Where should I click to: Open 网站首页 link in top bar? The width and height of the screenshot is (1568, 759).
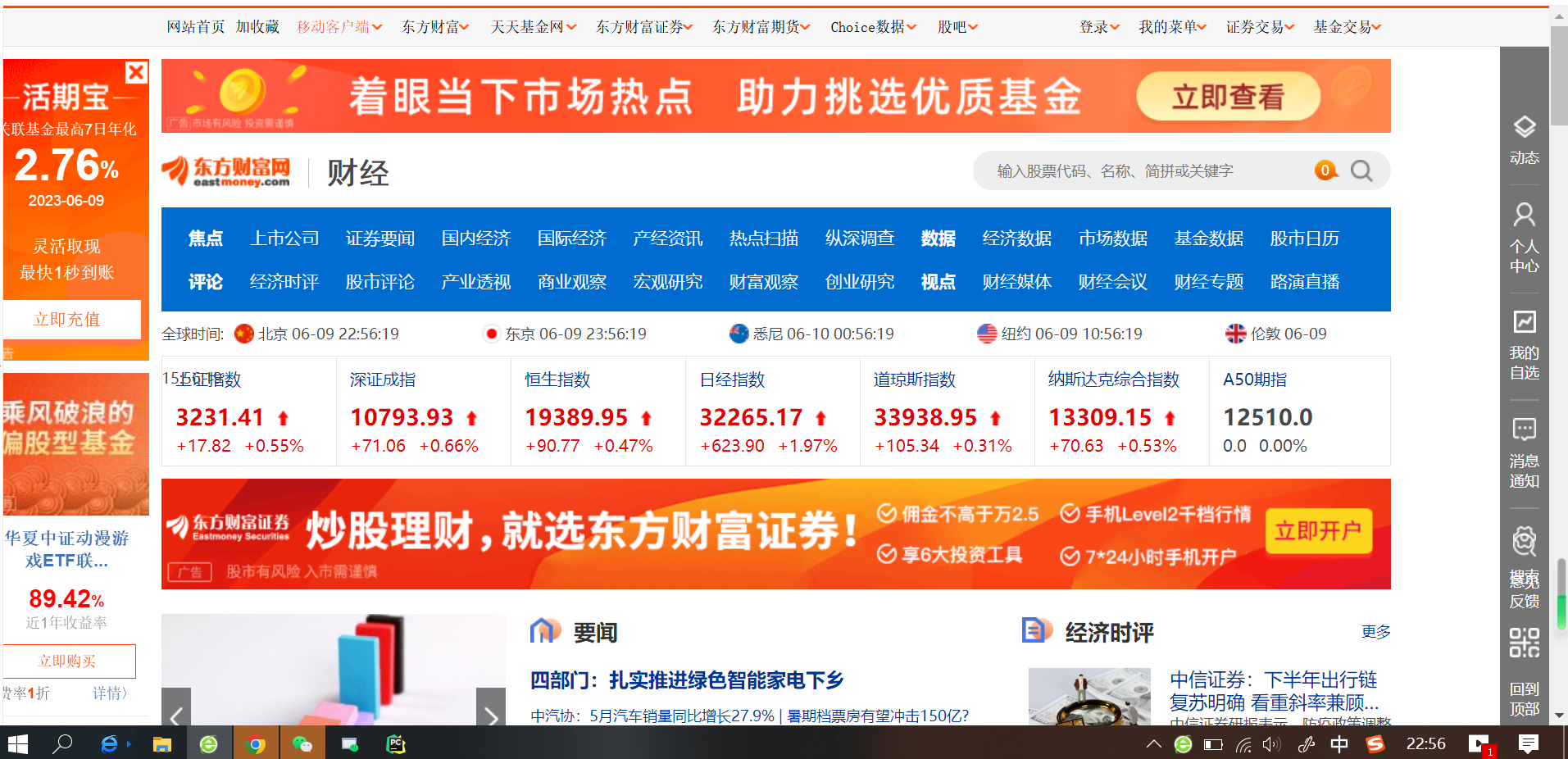click(196, 27)
